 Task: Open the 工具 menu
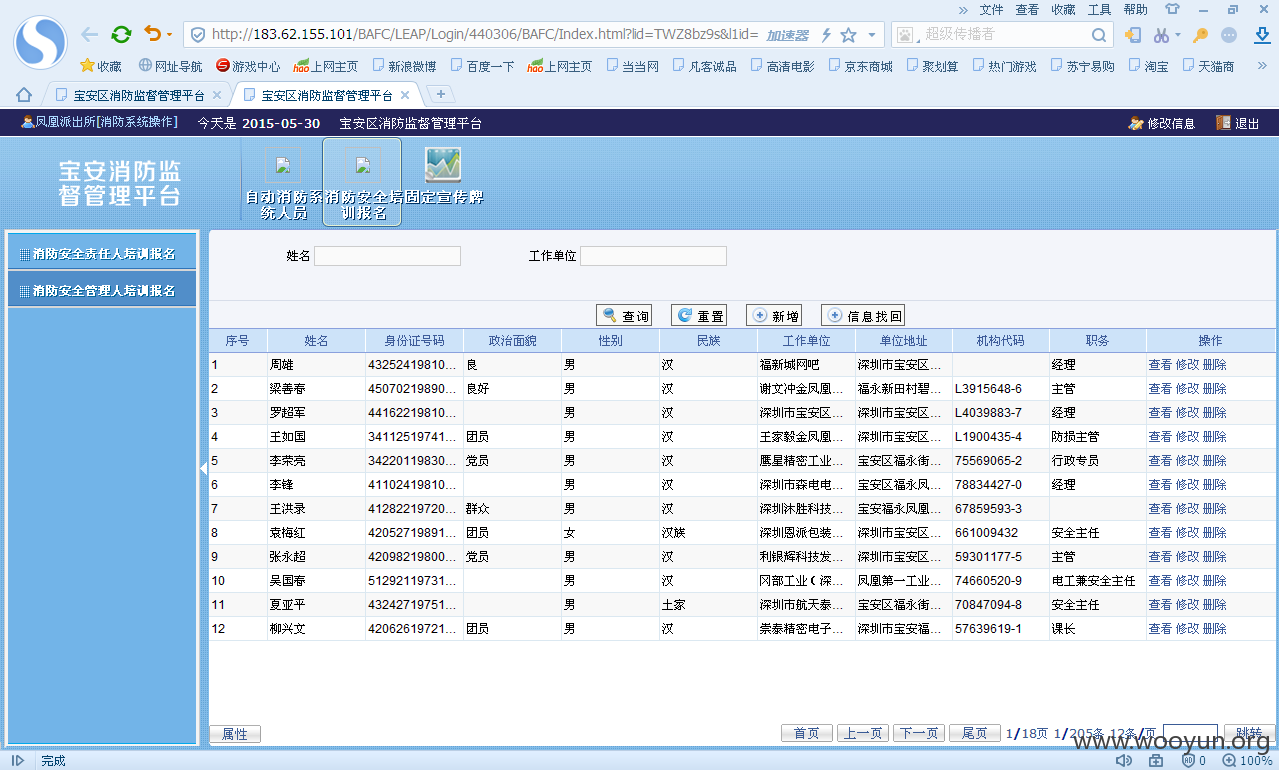(1099, 9)
